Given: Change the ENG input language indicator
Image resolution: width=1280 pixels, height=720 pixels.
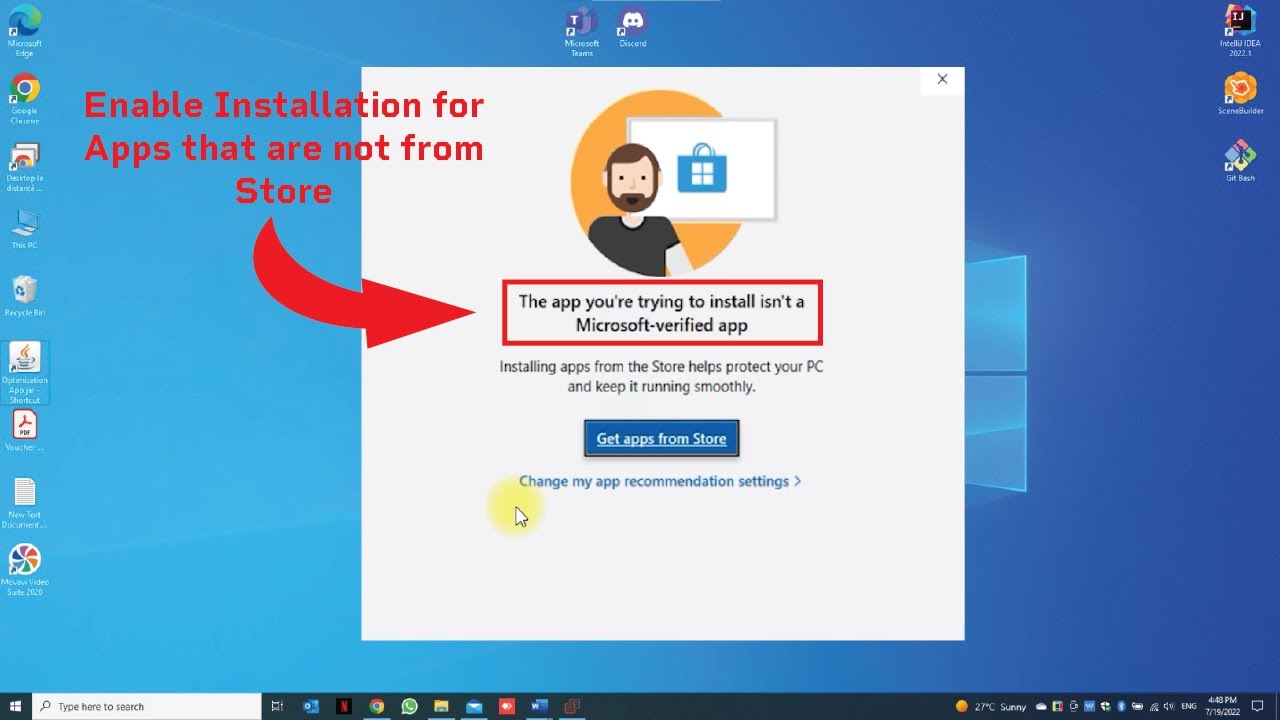Looking at the screenshot, I should point(1189,707).
